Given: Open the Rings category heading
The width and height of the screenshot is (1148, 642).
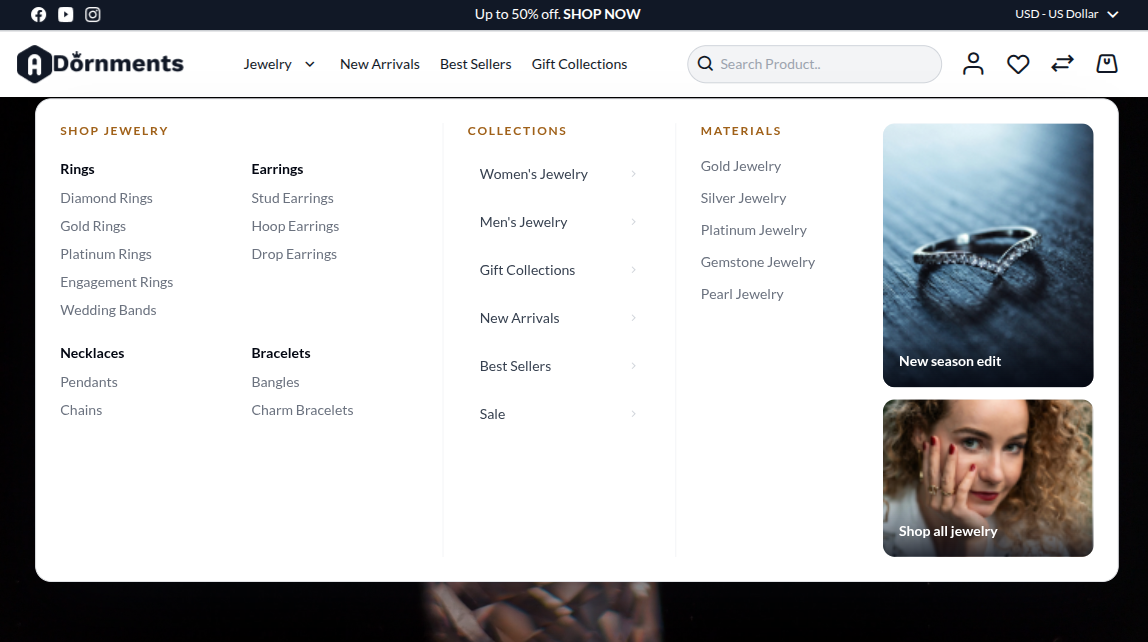Looking at the screenshot, I should (x=78, y=169).
